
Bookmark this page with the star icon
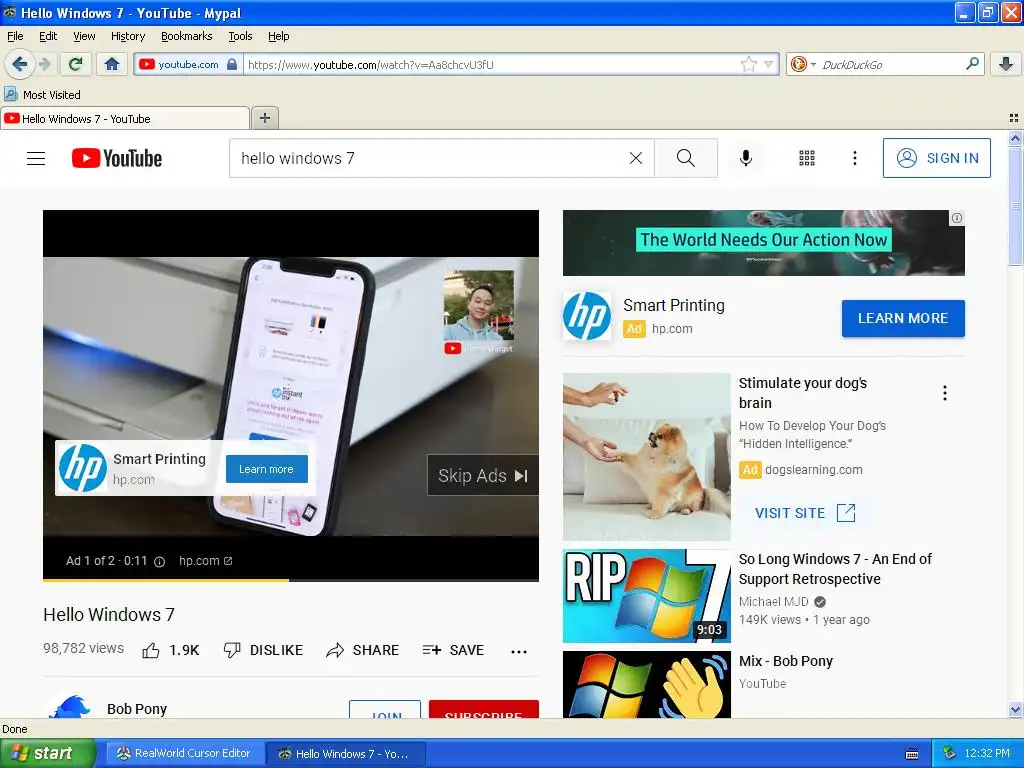[x=748, y=64]
